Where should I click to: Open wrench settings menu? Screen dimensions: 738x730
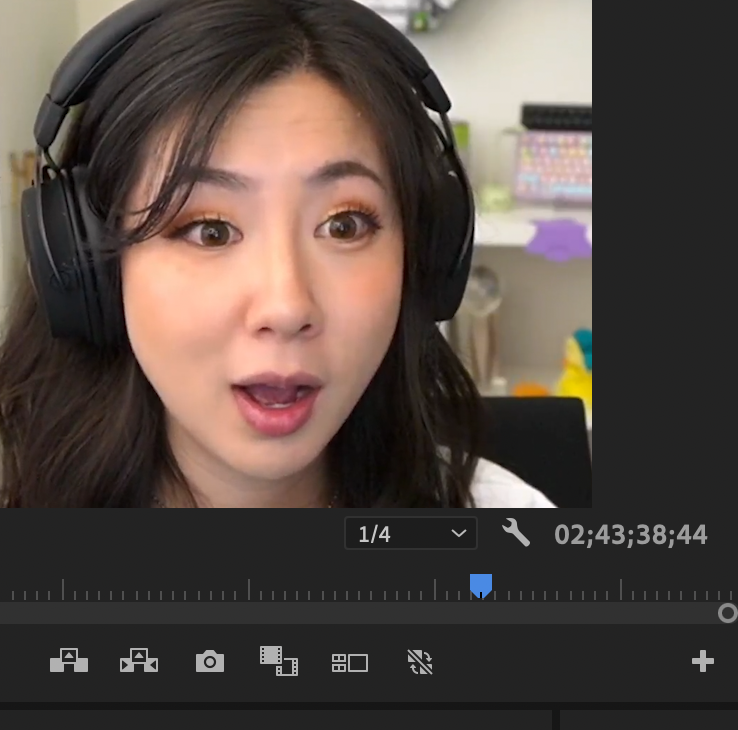point(516,533)
